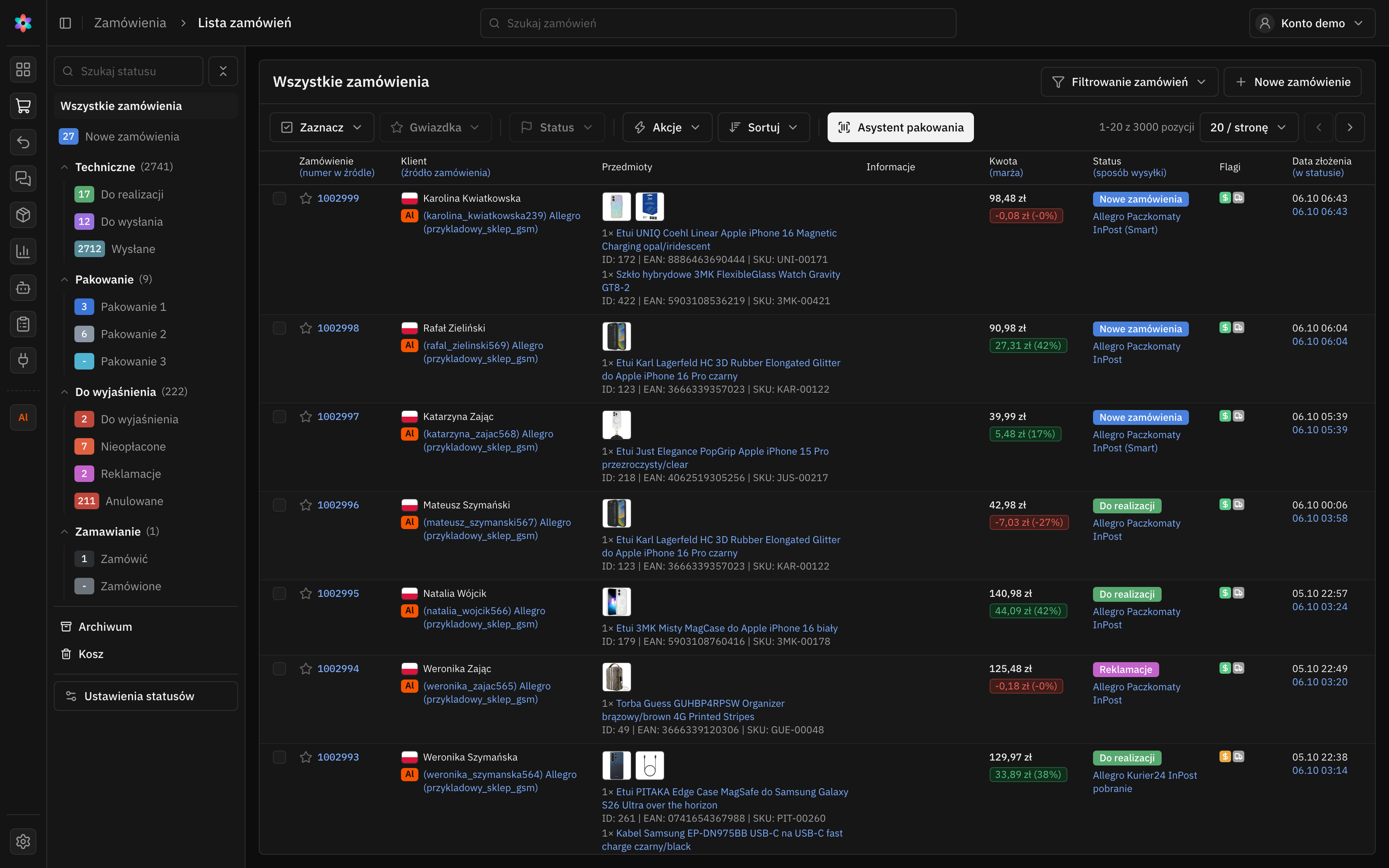This screenshot has height=868, width=1389.
Task: Click the red Anulowane 211 badge
Action: pyautogui.click(x=87, y=501)
